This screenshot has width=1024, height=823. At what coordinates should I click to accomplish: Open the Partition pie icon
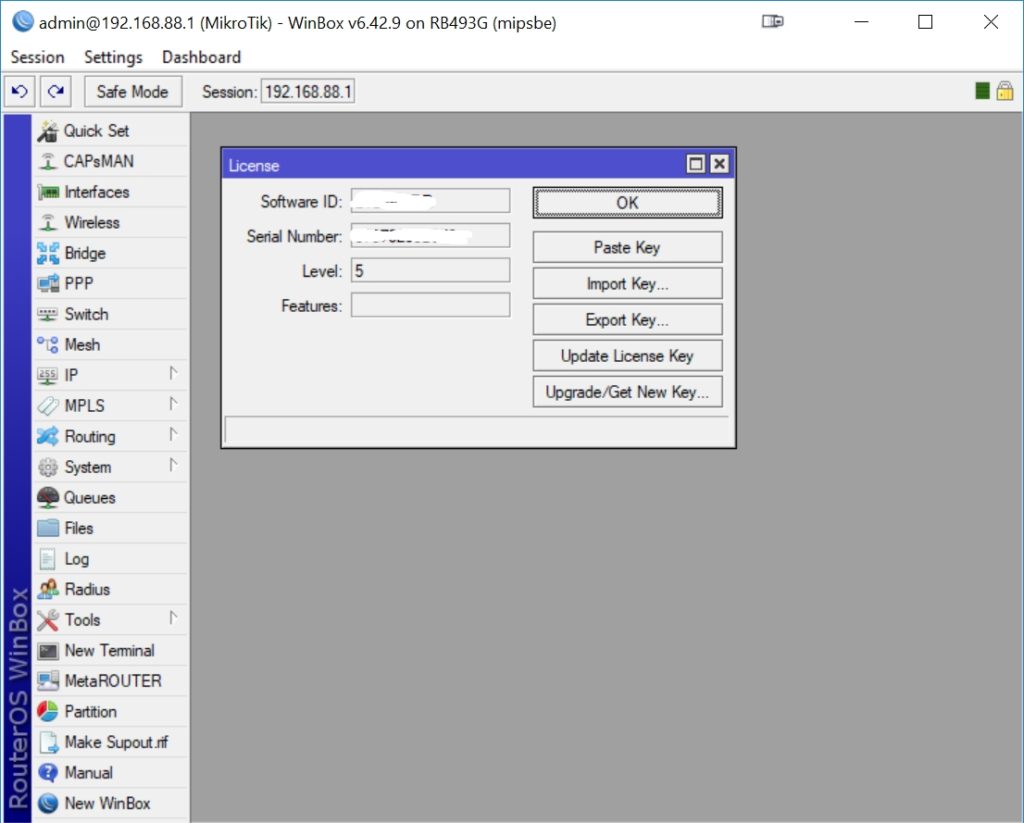pos(48,711)
